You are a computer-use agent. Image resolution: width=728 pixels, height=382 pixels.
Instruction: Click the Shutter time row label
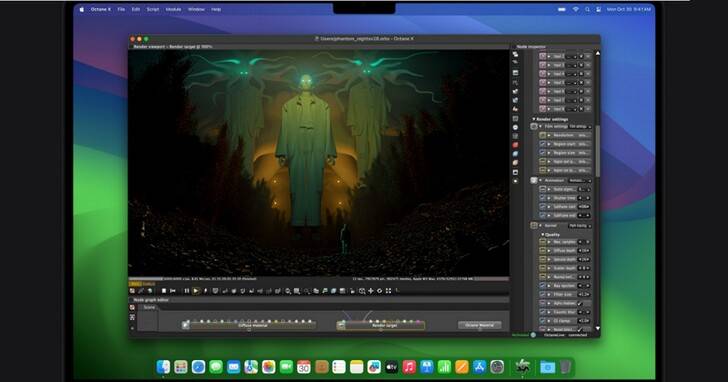click(x=564, y=198)
